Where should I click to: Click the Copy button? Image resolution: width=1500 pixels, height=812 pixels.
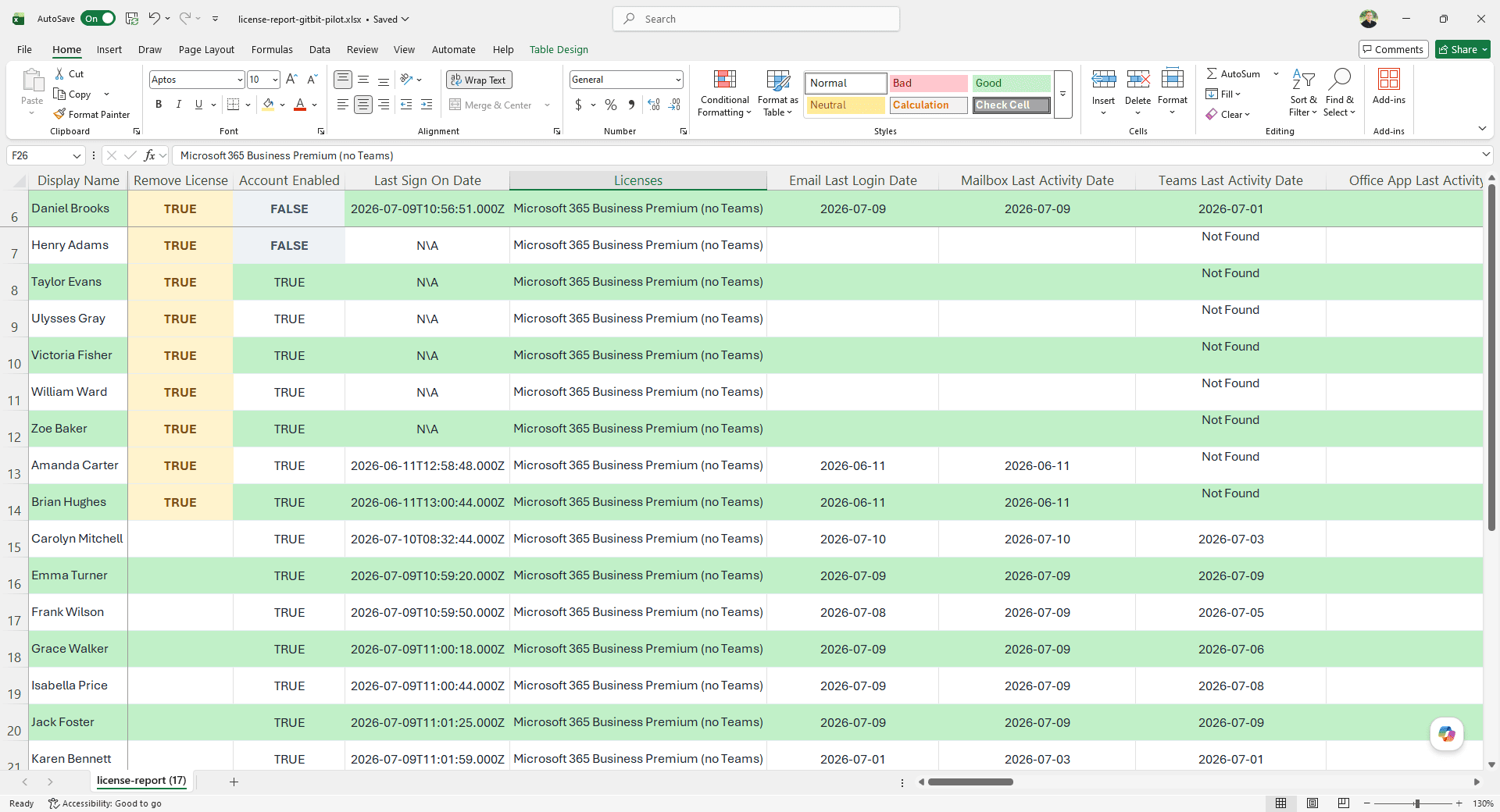[73, 94]
